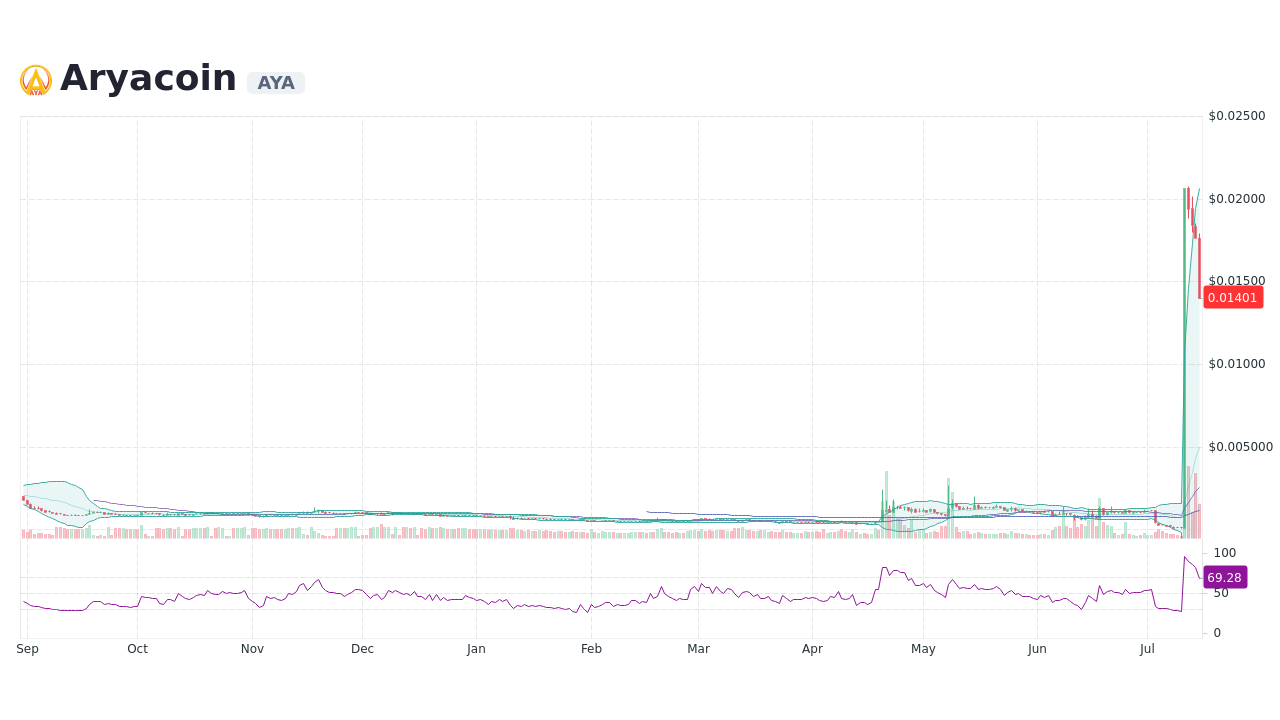This screenshot has width=1280, height=720.
Task: Click the Aryacoin logo icon
Action: point(34,79)
